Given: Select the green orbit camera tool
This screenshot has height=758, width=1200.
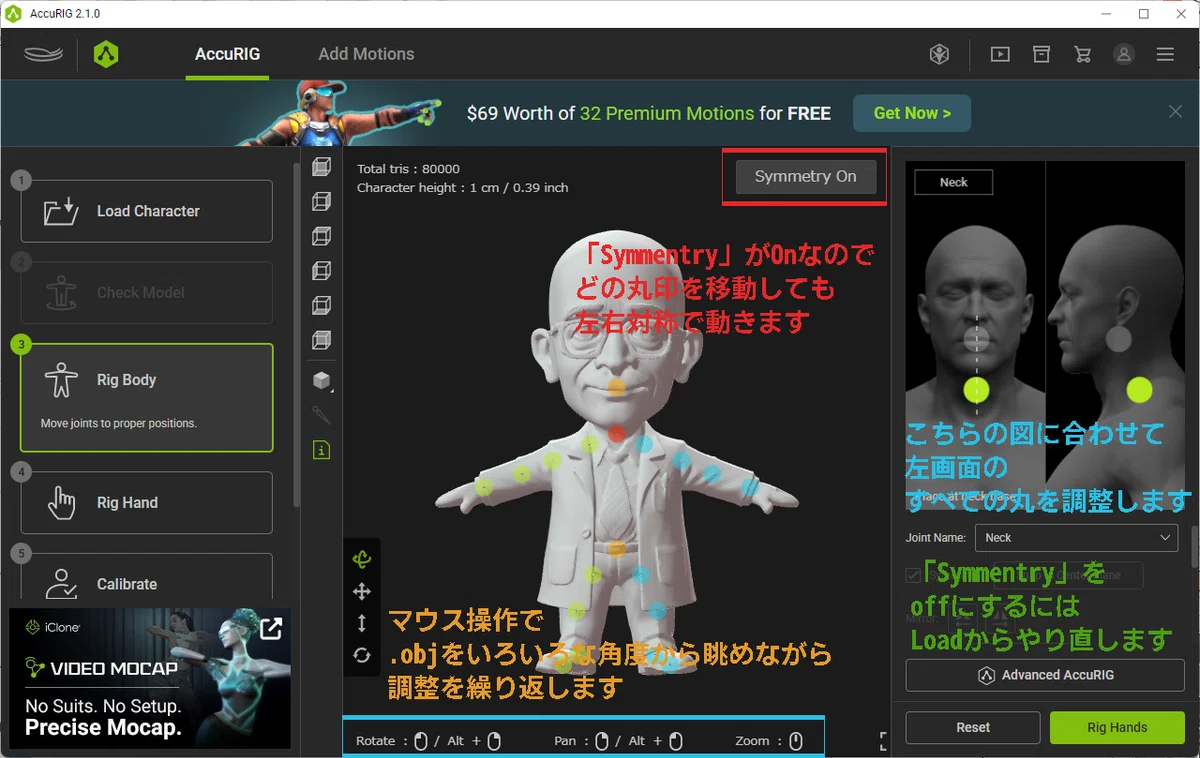Looking at the screenshot, I should 362,560.
